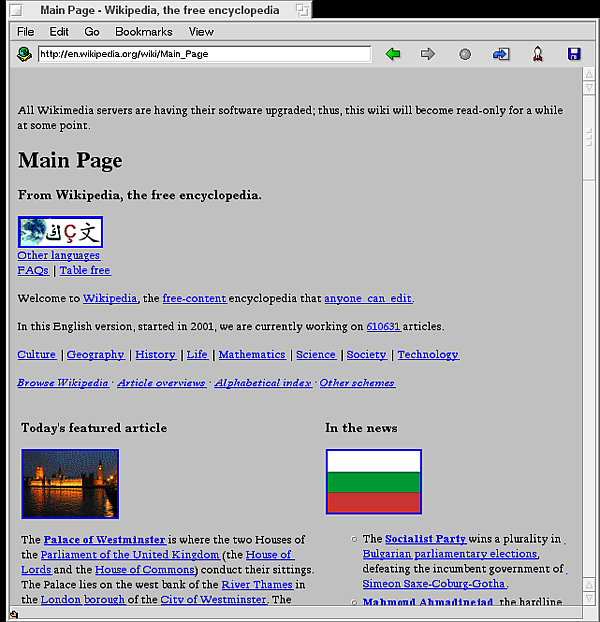Viewport: 600px width, 622px height.
Task: Click the green back arrow icon
Action: pyautogui.click(x=393, y=54)
